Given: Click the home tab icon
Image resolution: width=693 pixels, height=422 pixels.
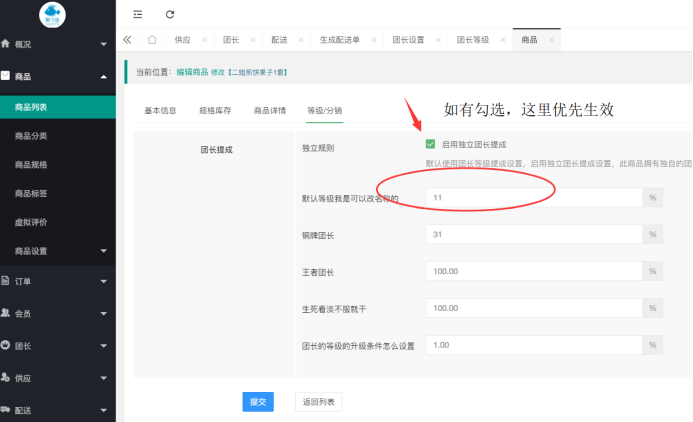Looking at the screenshot, I should tap(151, 40).
